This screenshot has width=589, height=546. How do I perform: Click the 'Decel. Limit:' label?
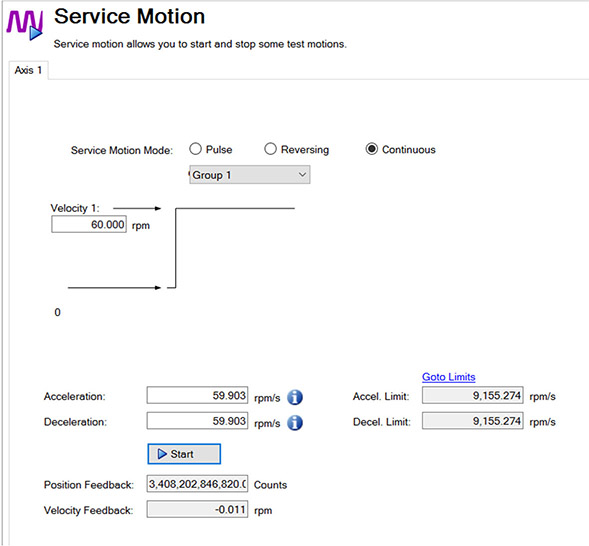point(382,422)
